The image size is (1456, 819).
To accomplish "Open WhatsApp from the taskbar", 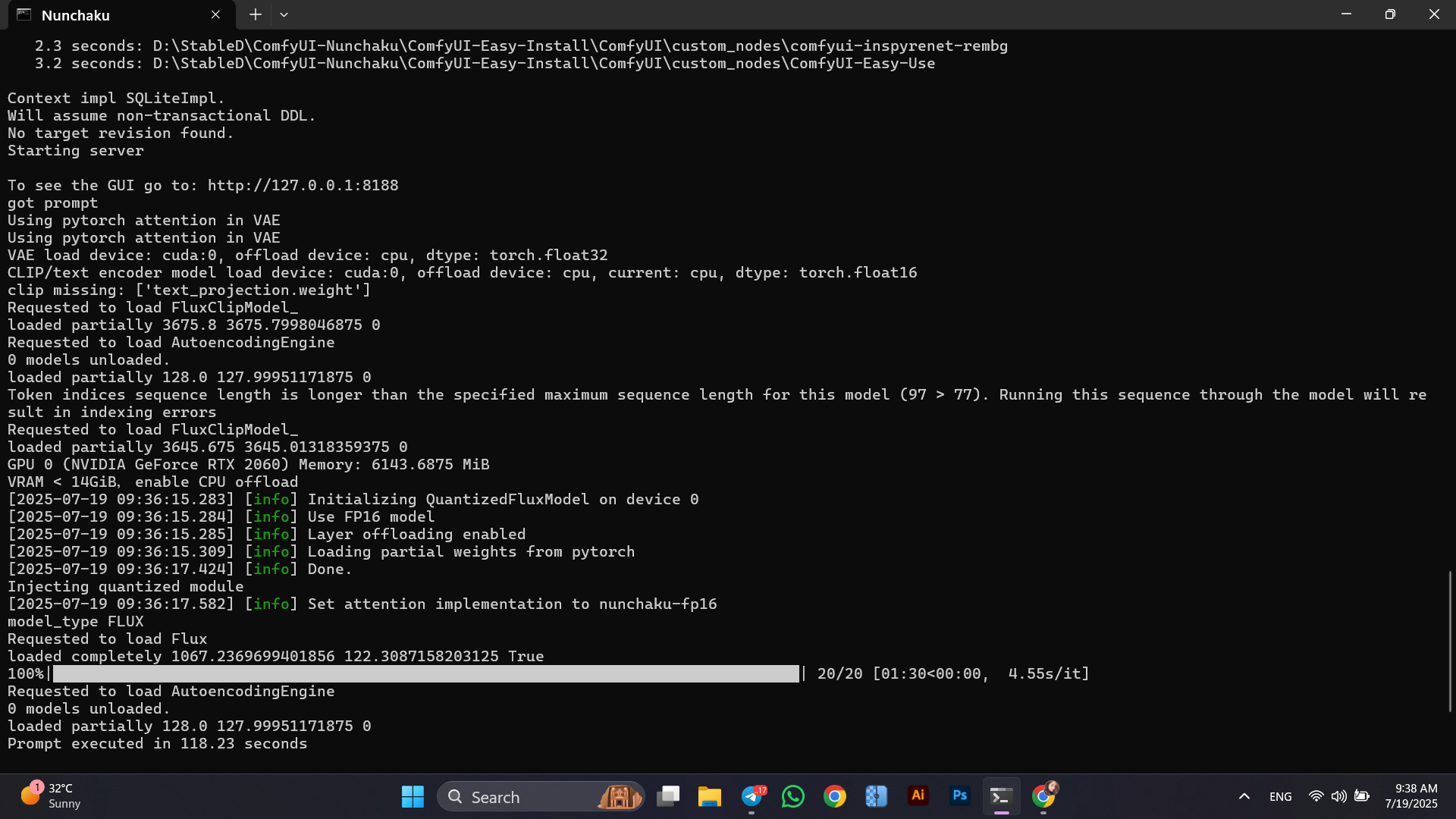I will tap(793, 796).
